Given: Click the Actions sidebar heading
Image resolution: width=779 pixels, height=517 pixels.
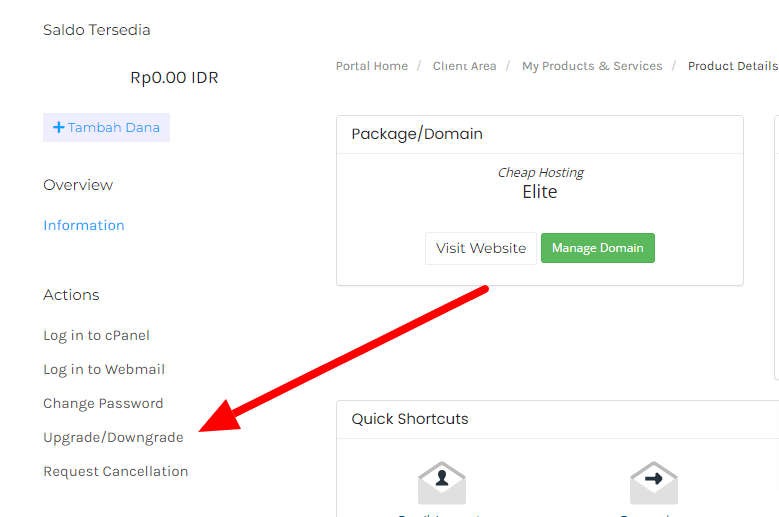Looking at the screenshot, I should [71, 295].
